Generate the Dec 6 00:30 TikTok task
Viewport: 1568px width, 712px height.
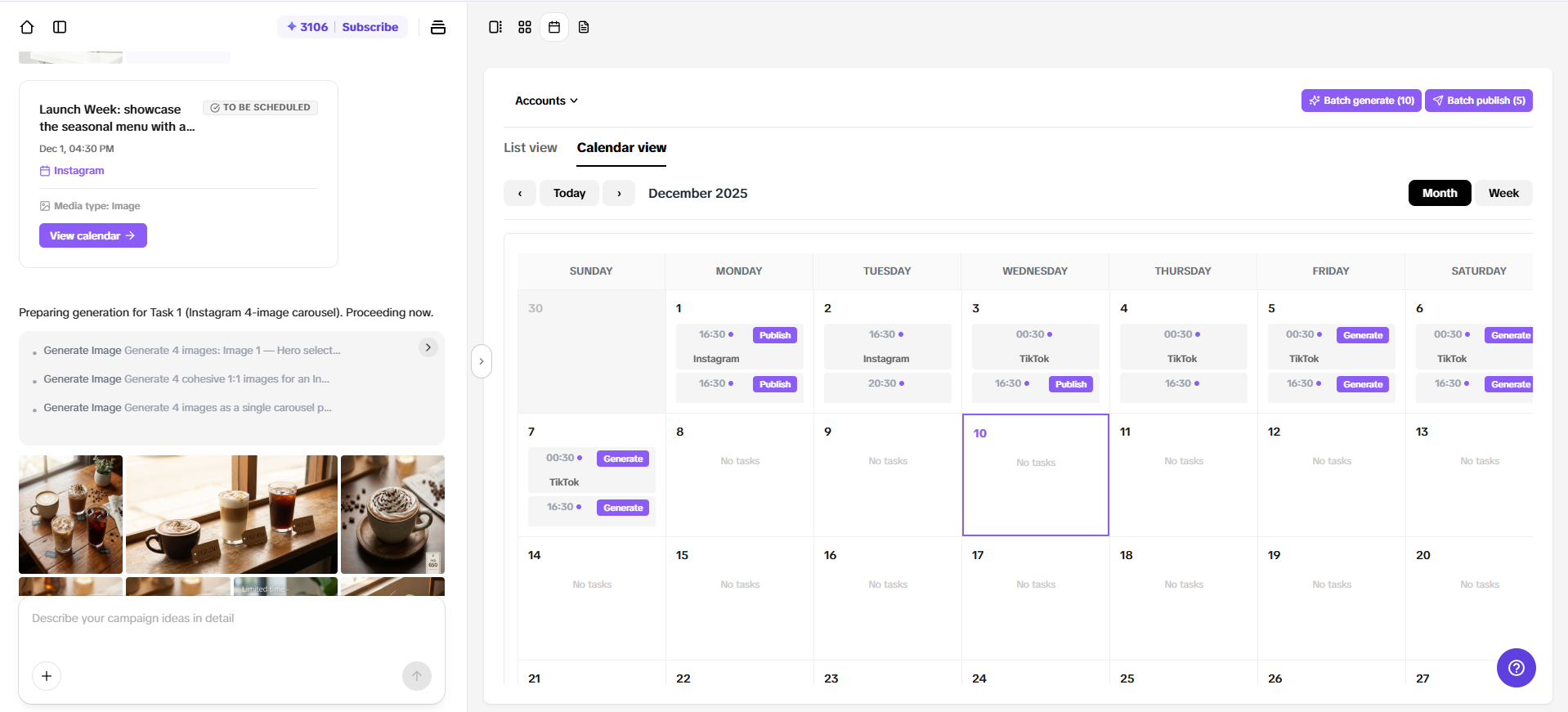pos(1509,335)
